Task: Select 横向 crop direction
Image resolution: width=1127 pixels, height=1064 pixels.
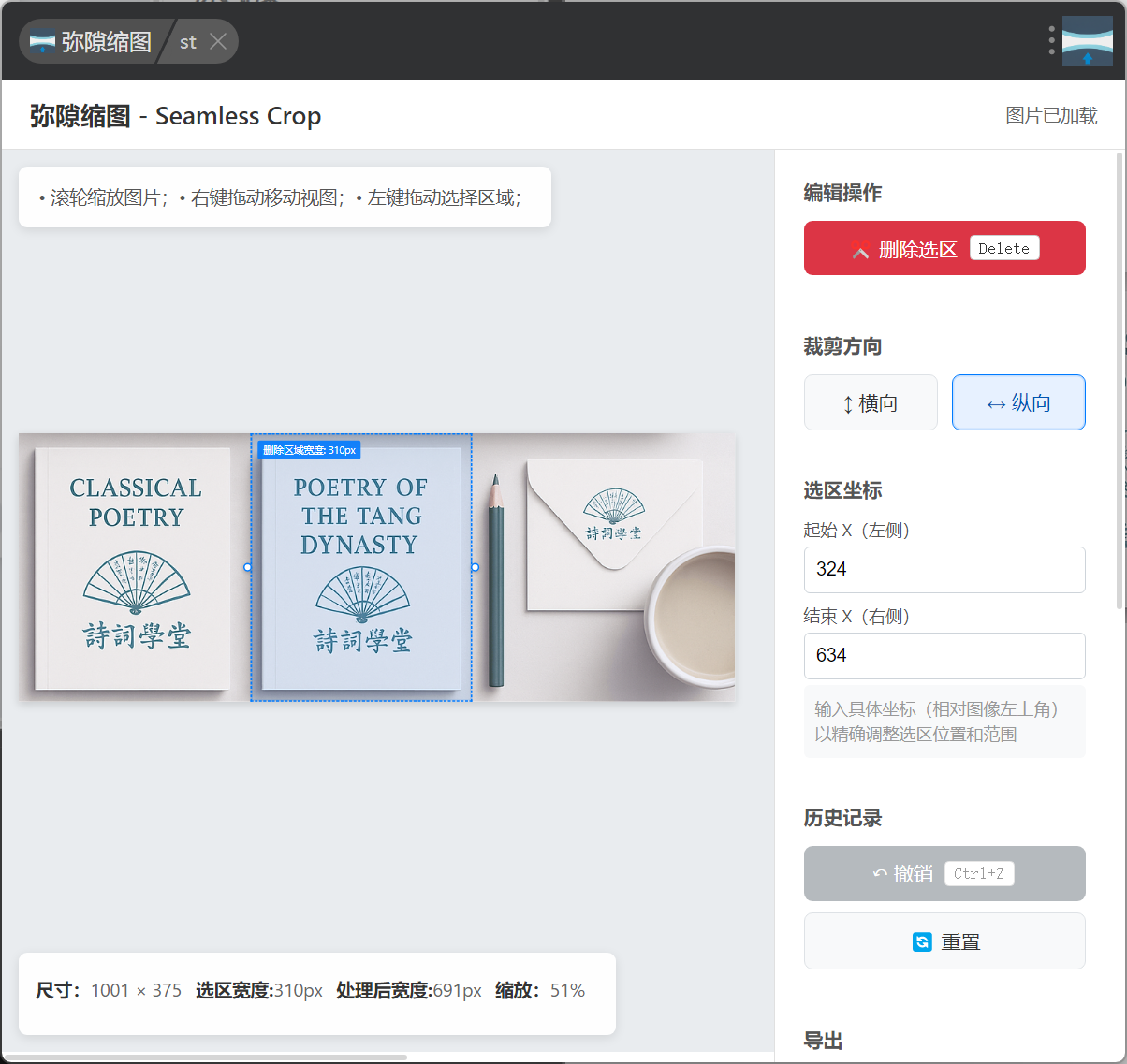Action: (870, 402)
